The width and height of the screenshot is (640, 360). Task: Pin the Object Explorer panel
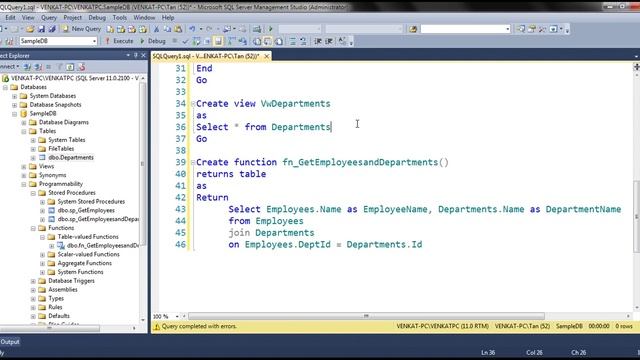136,55
